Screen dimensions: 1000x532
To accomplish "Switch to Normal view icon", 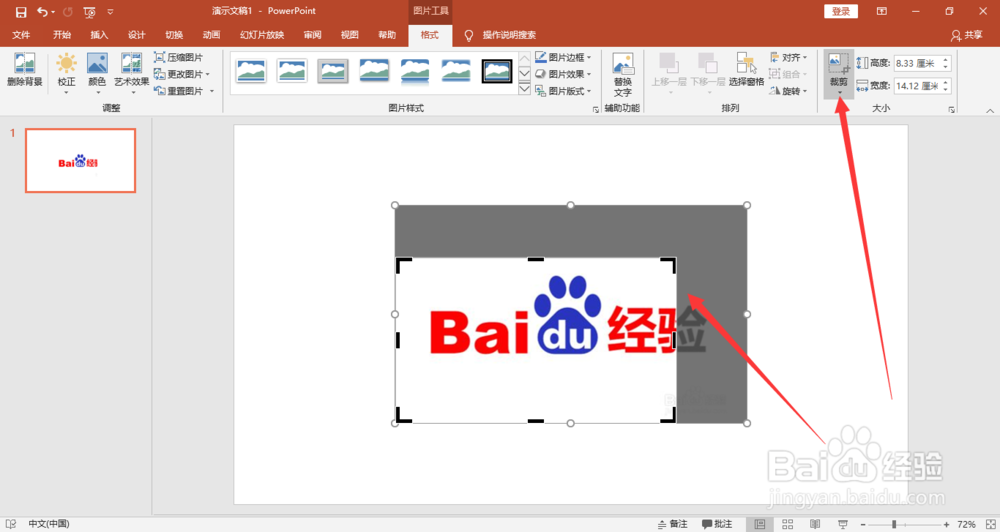I will (x=760, y=524).
